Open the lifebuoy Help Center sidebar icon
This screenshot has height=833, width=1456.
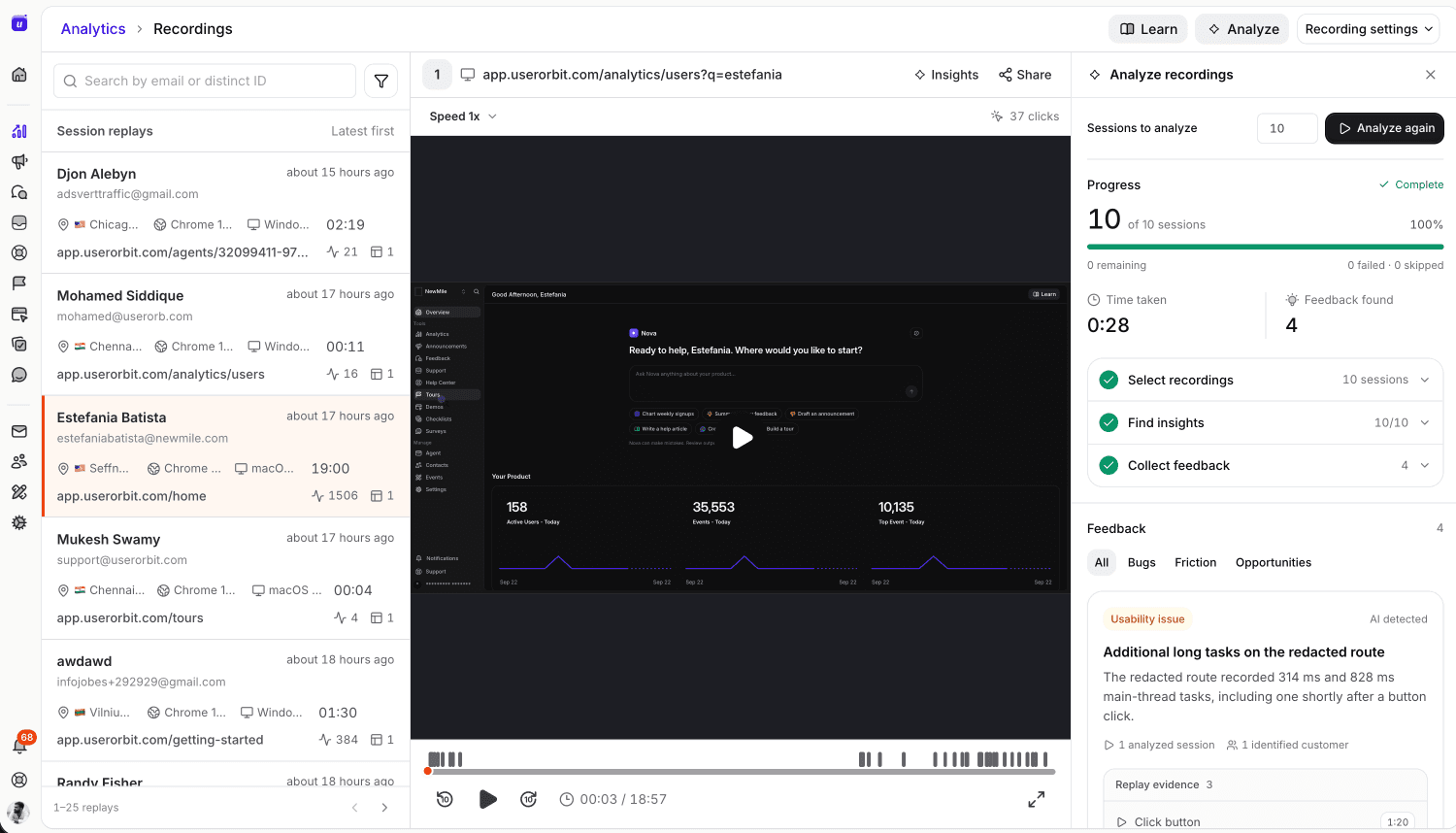pyautogui.click(x=19, y=252)
